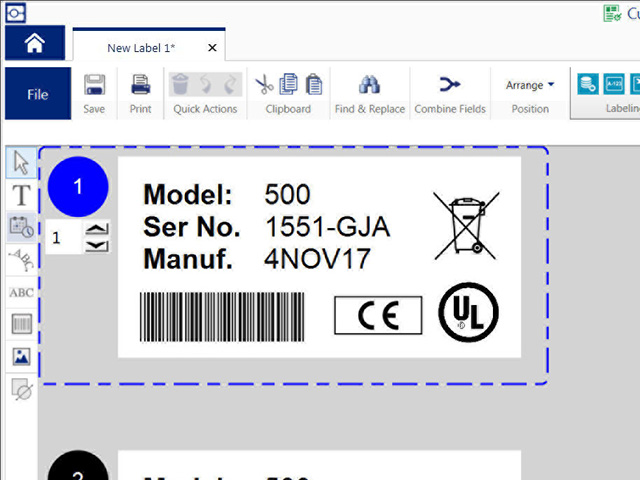Select the Barcode tool
The height and width of the screenshot is (480, 640).
21,324
